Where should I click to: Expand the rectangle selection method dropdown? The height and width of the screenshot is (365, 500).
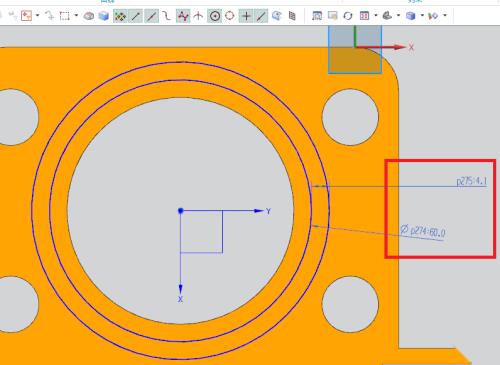[76, 15]
